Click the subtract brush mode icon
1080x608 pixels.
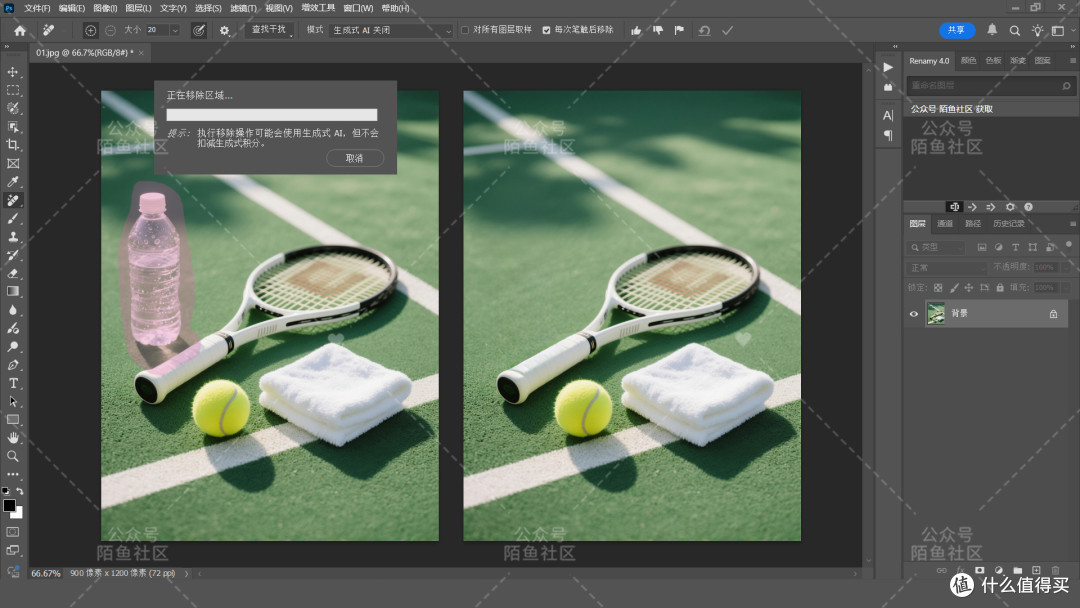[110, 30]
